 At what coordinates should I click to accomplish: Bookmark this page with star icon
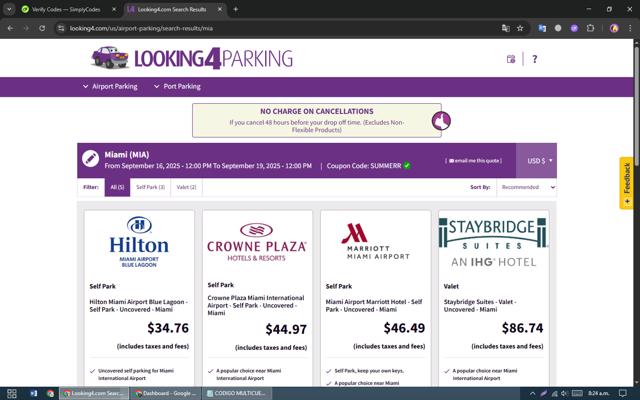[x=520, y=28]
